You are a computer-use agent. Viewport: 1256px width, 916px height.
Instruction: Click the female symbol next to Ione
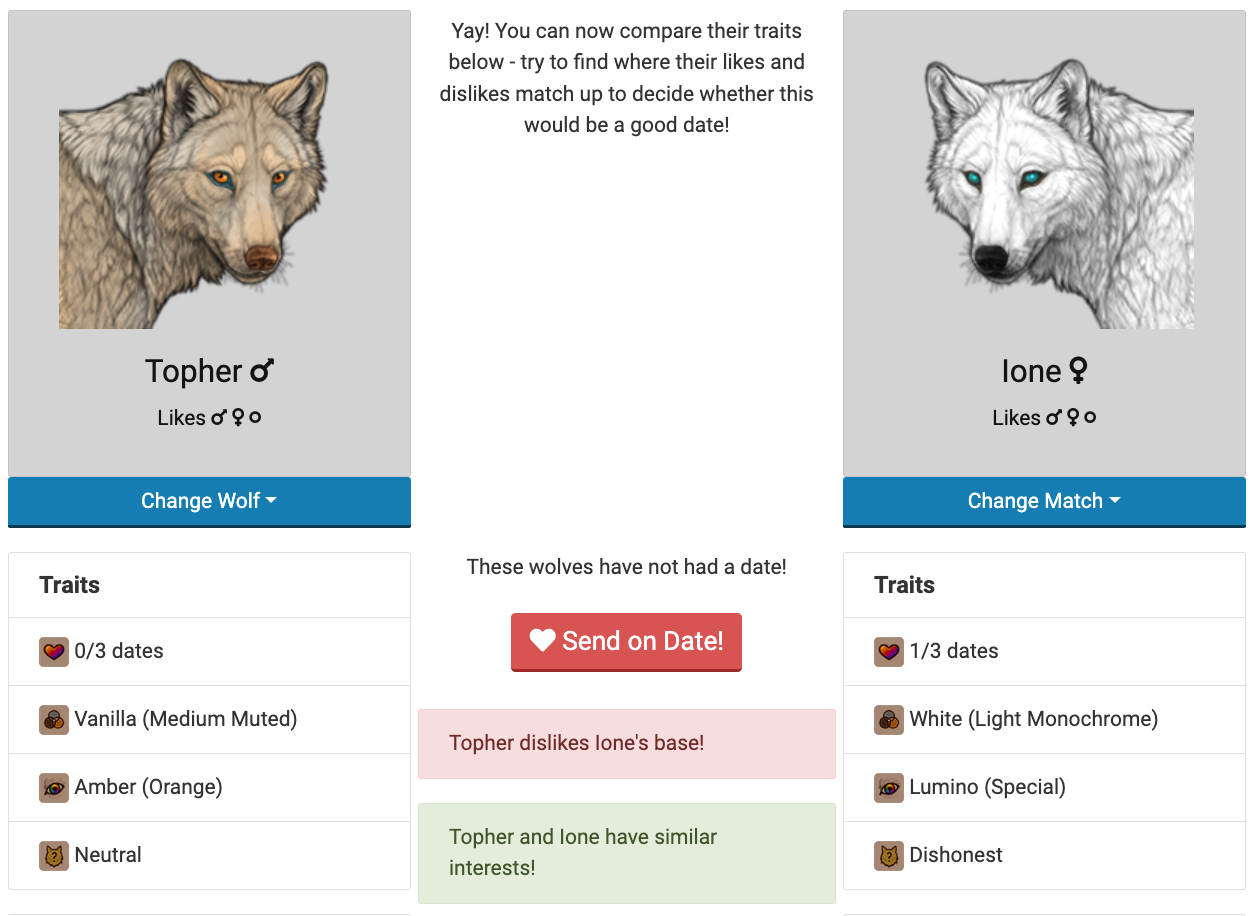point(1078,372)
